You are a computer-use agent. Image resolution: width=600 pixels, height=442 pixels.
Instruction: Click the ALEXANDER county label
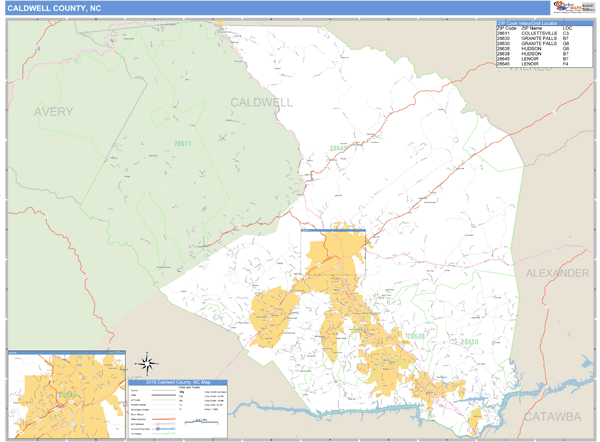coord(557,273)
